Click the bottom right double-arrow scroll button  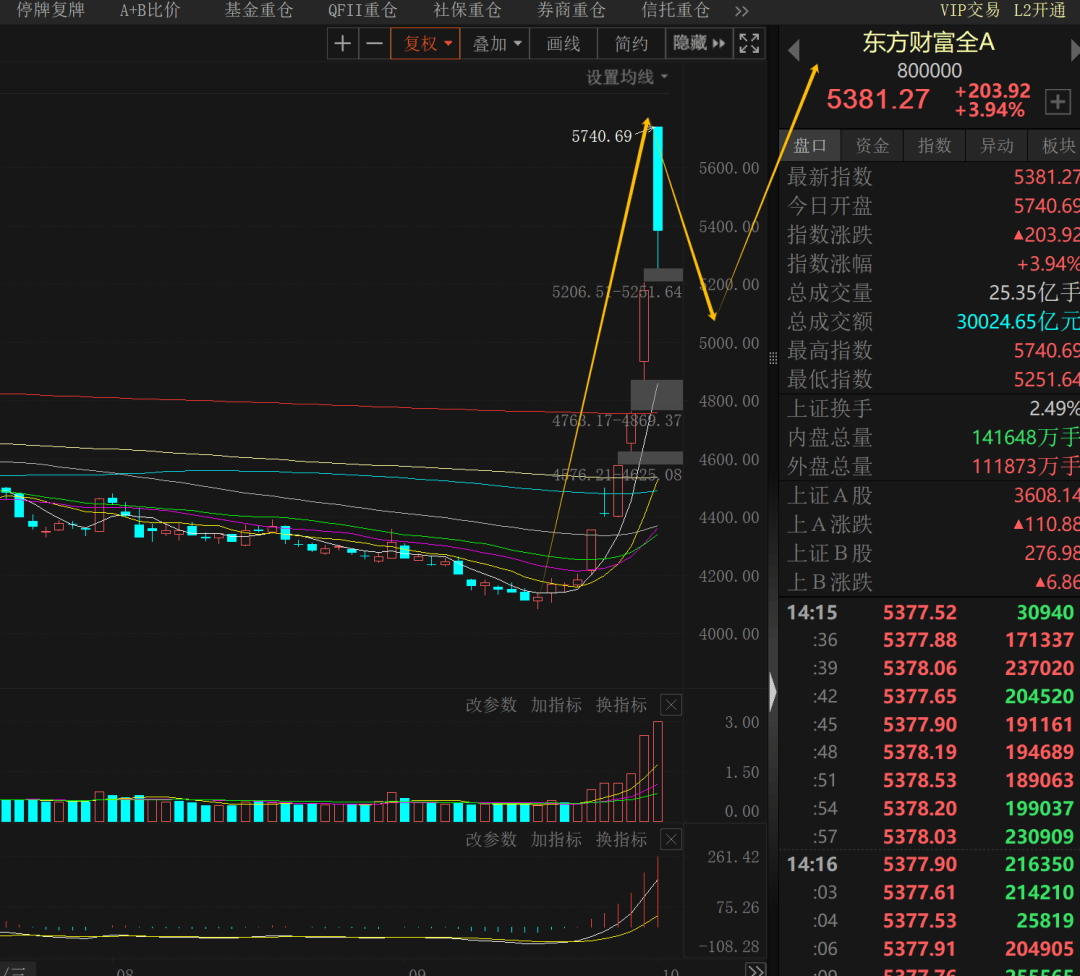point(756,969)
